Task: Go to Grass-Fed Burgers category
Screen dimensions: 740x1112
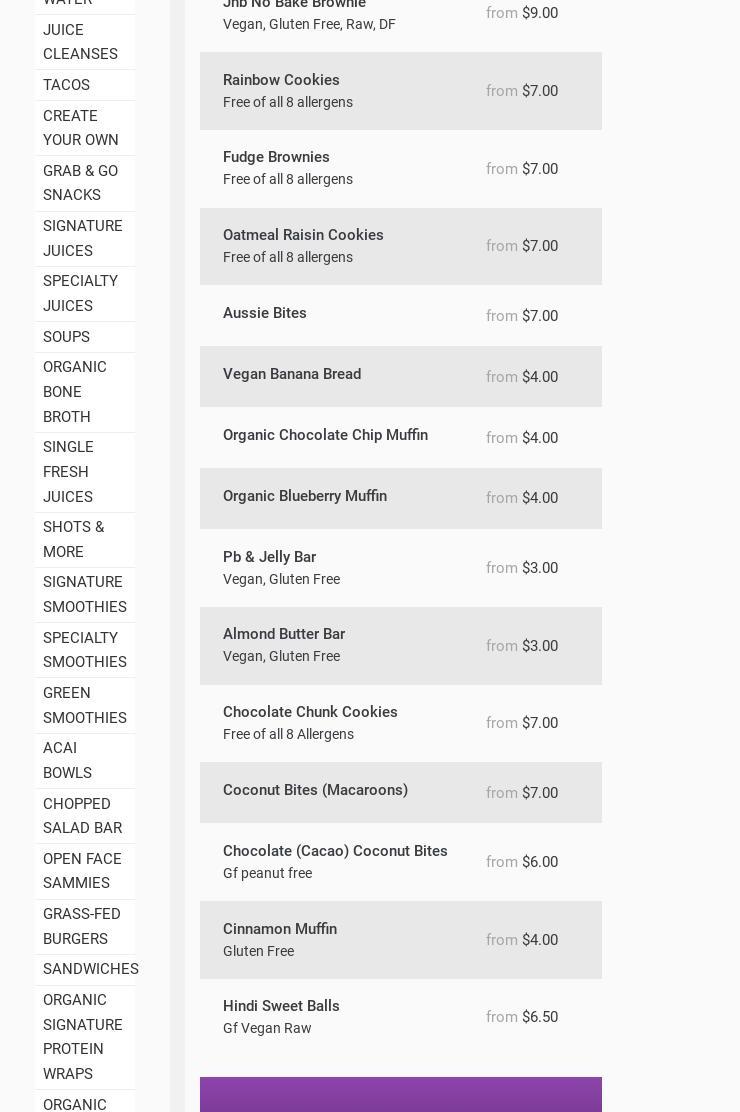Action: click(82, 926)
